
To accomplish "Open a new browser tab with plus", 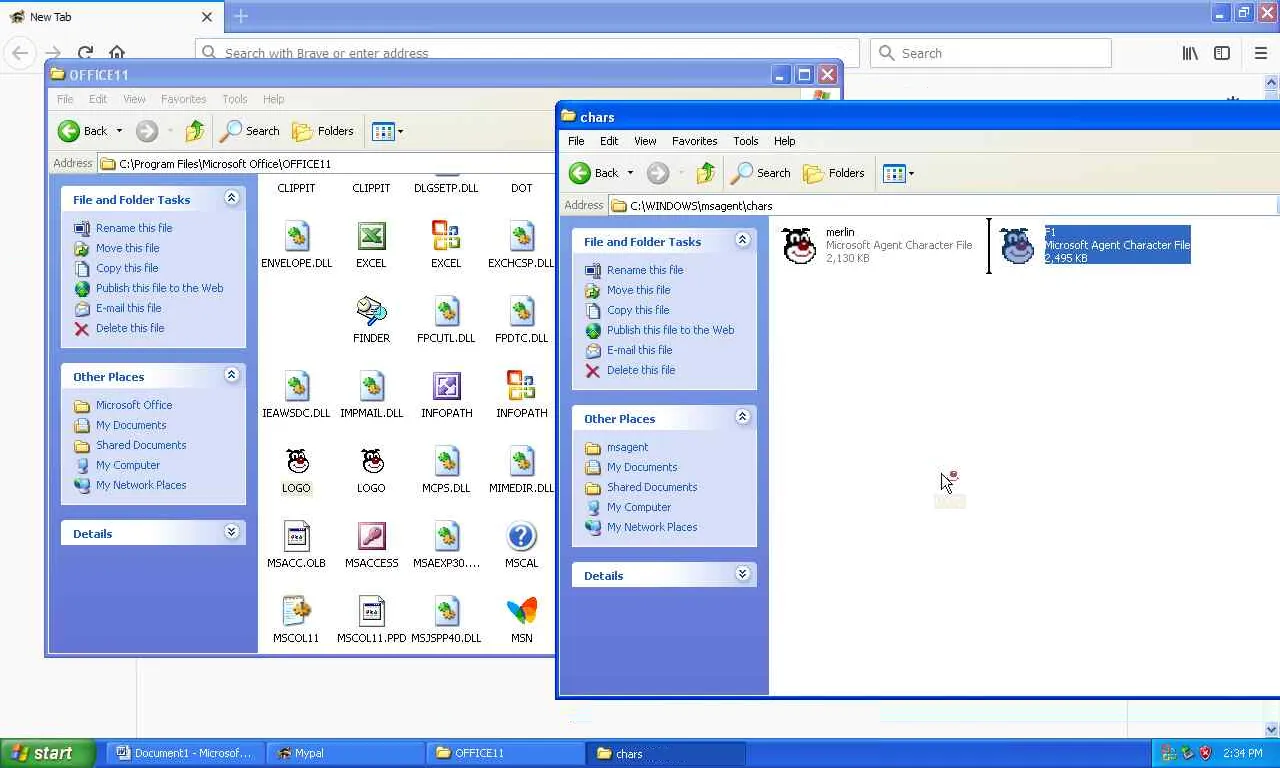I will pyautogui.click(x=241, y=16).
